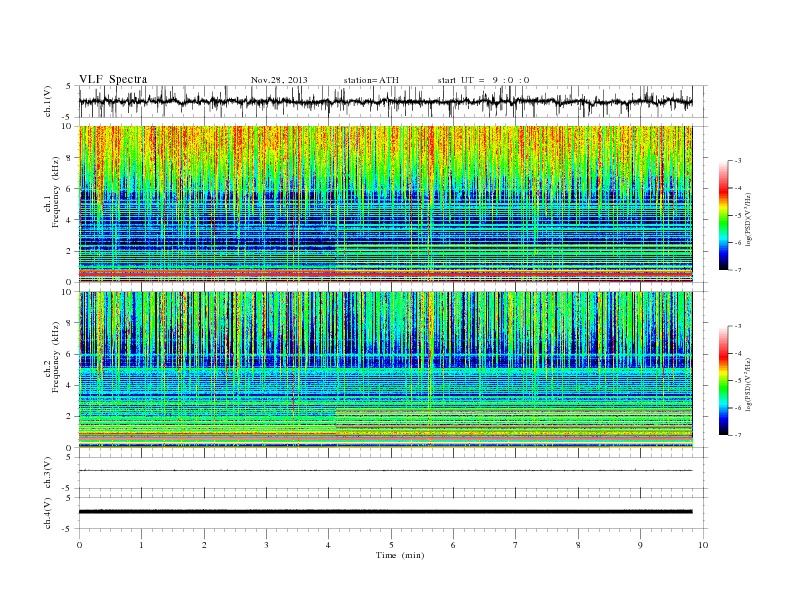Click the time axis tick label "9"
The width and height of the screenshot is (792, 612).
(x=640, y=545)
